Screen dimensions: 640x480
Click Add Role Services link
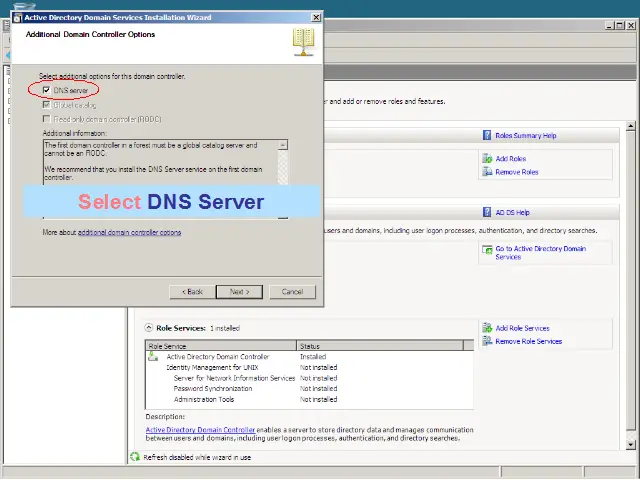pyautogui.click(x=522, y=328)
